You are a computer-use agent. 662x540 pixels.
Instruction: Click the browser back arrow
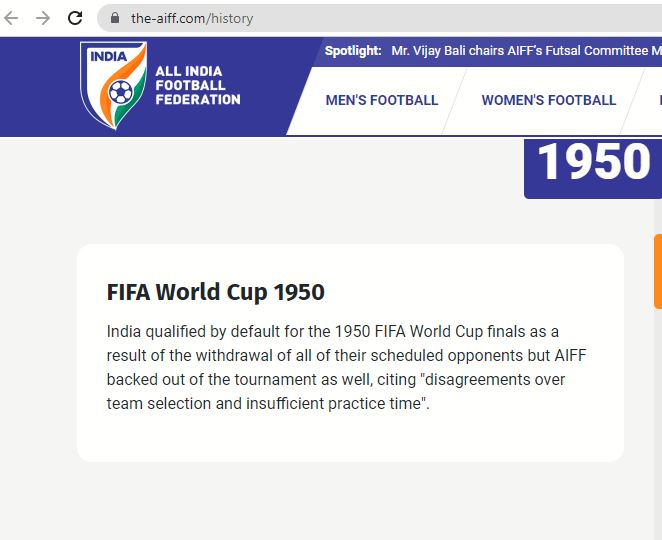(x=12, y=18)
